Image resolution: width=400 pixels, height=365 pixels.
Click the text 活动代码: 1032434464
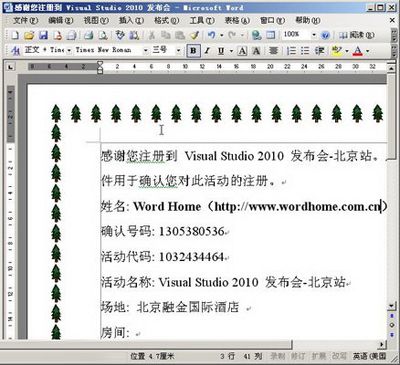point(163,257)
